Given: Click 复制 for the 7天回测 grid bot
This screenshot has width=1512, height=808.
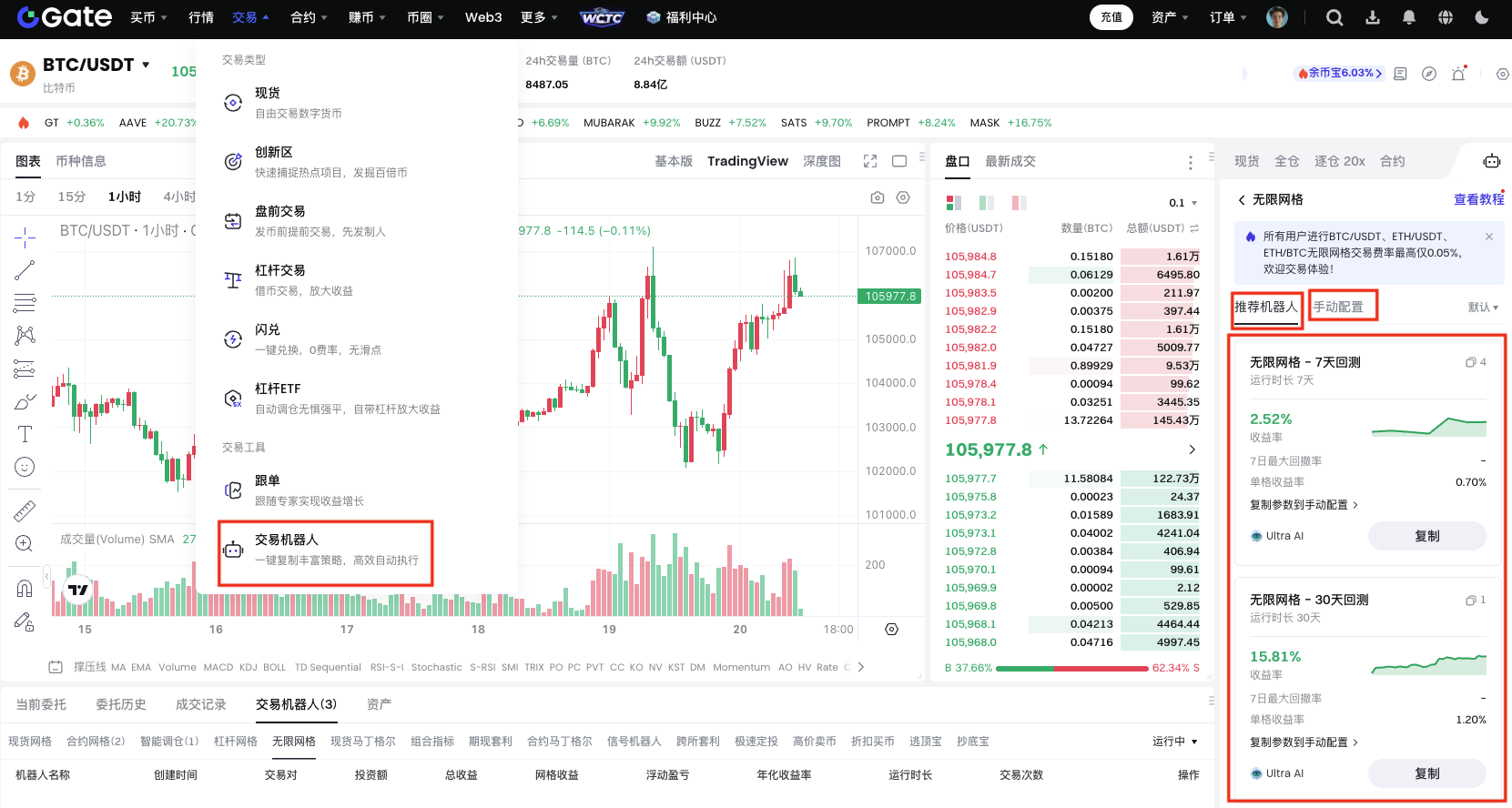Looking at the screenshot, I should pyautogui.click(x=1426, y=536).
